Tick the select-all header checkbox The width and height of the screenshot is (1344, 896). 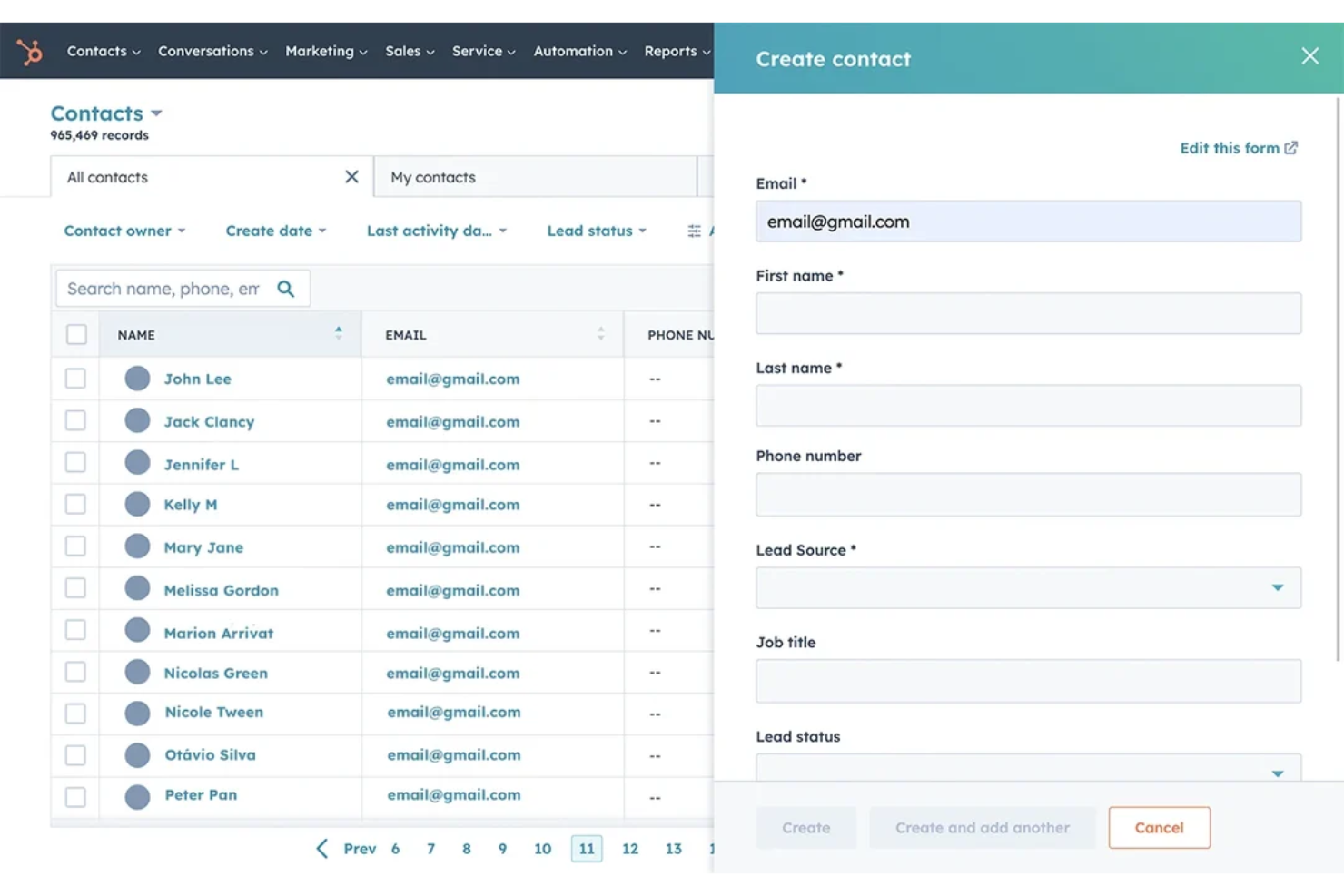[76, 334]
